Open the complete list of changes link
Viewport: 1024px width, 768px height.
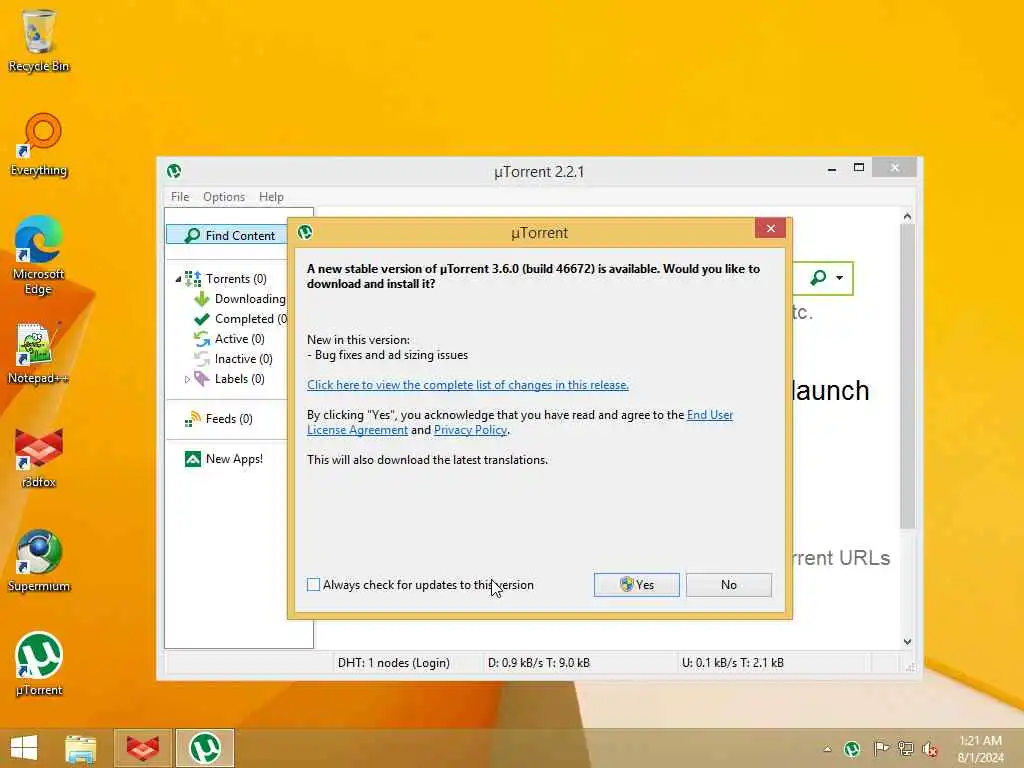(x=468, y=385)
